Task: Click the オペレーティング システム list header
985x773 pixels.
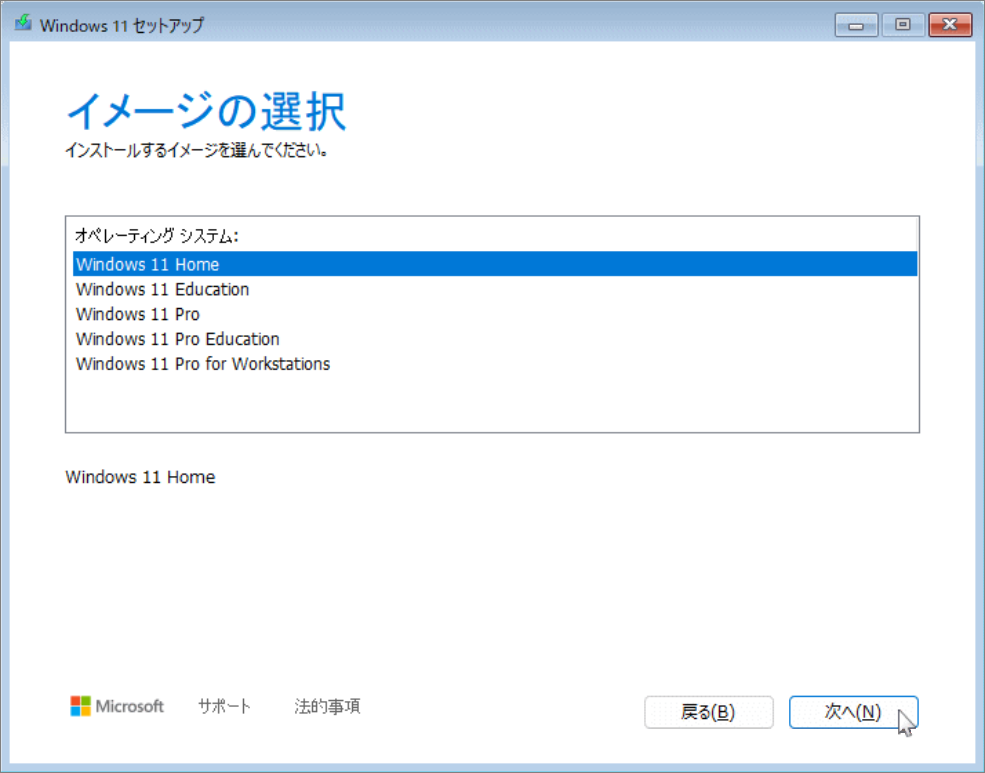Action: tap(145, 239)
